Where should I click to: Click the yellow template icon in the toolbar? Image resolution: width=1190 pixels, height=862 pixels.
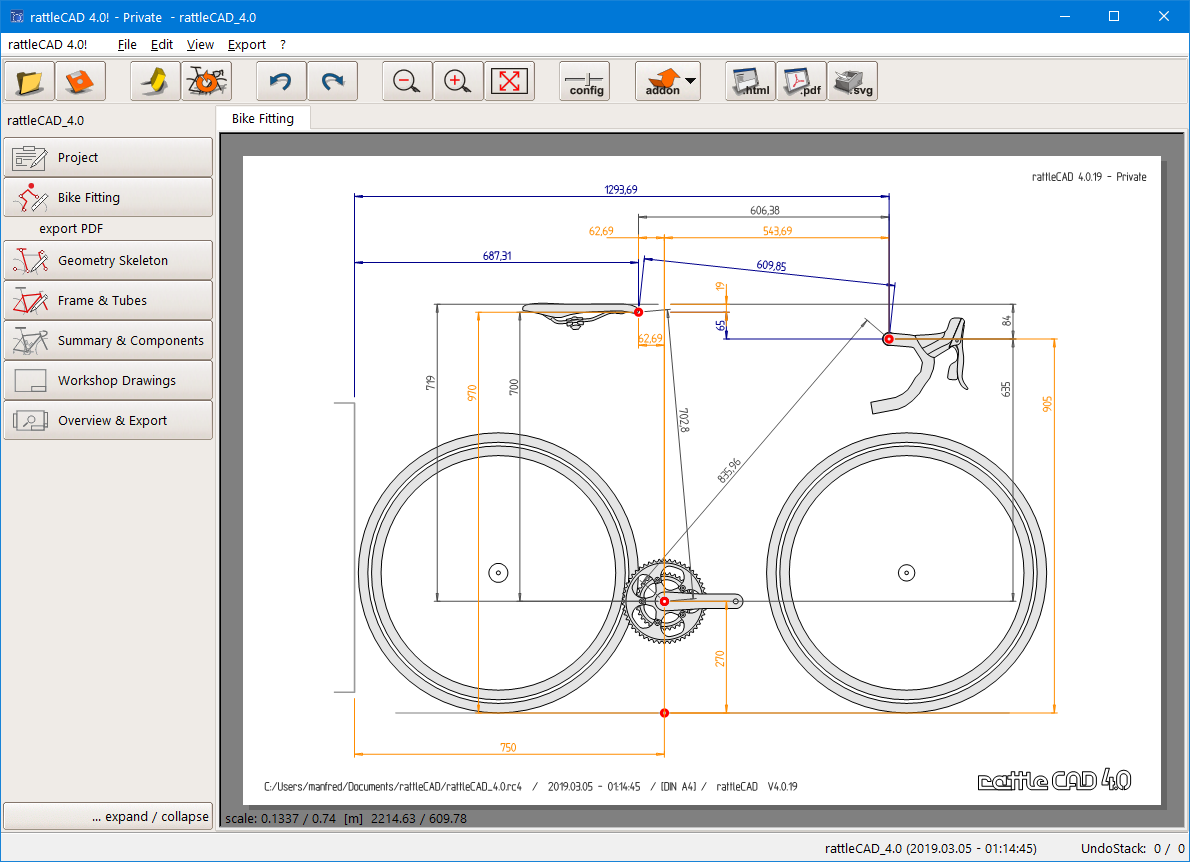point(155,81)
